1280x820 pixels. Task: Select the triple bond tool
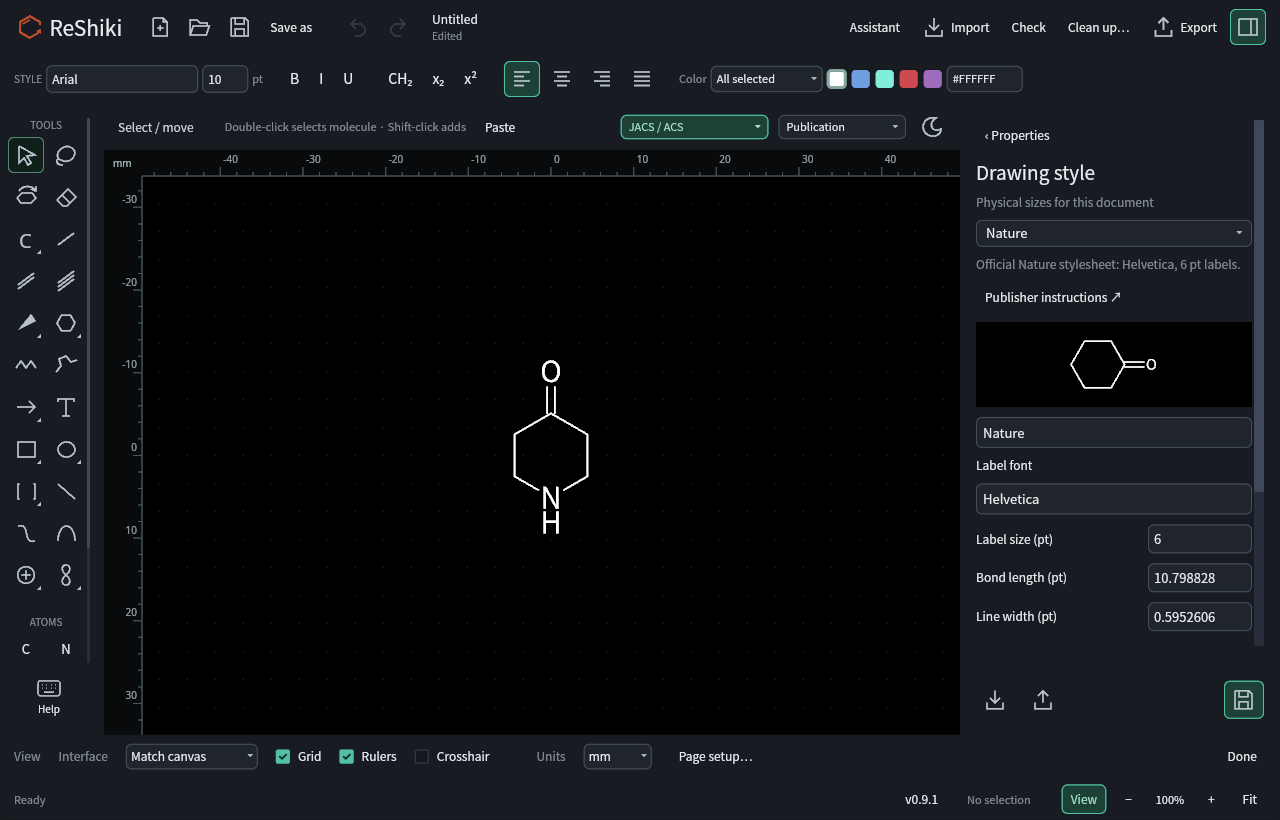point(66,281)
